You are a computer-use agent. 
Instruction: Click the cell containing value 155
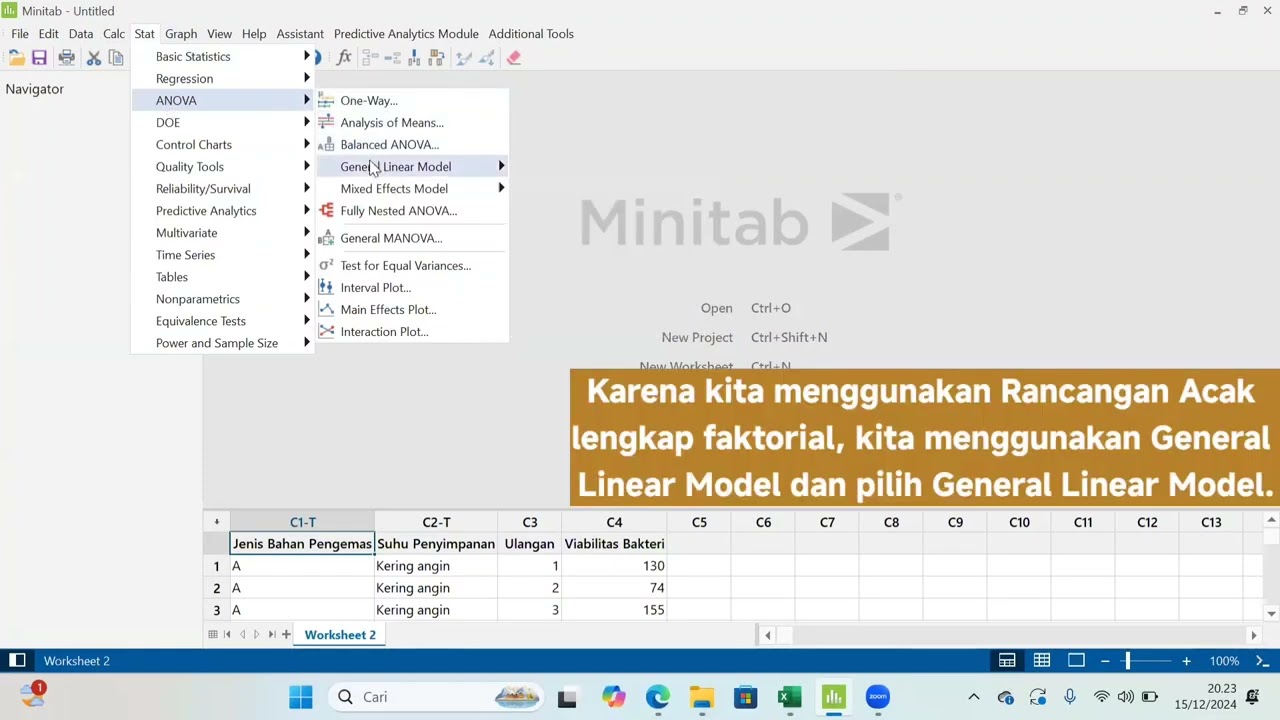pos(614,610)
